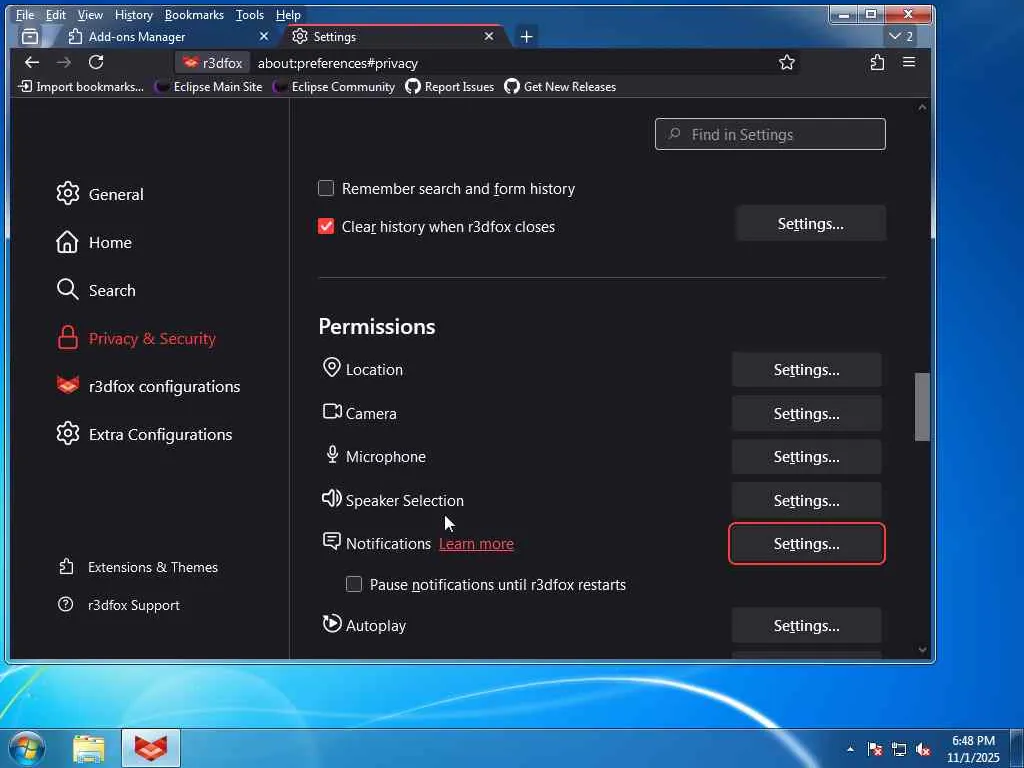Open the Tools menu
Viewport: 1024px width, 768px height.
pyautogui.click(x=249, y=14)
